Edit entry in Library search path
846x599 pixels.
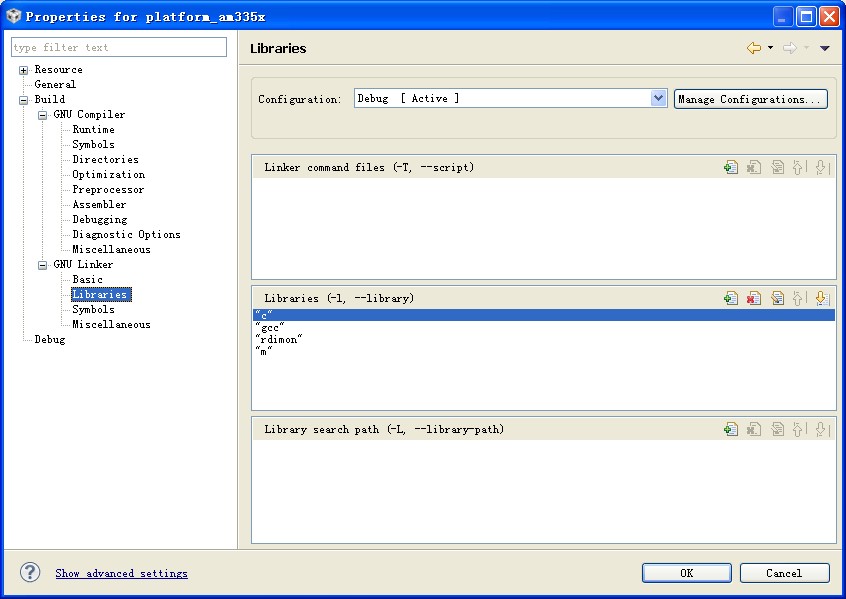(777, 429)
